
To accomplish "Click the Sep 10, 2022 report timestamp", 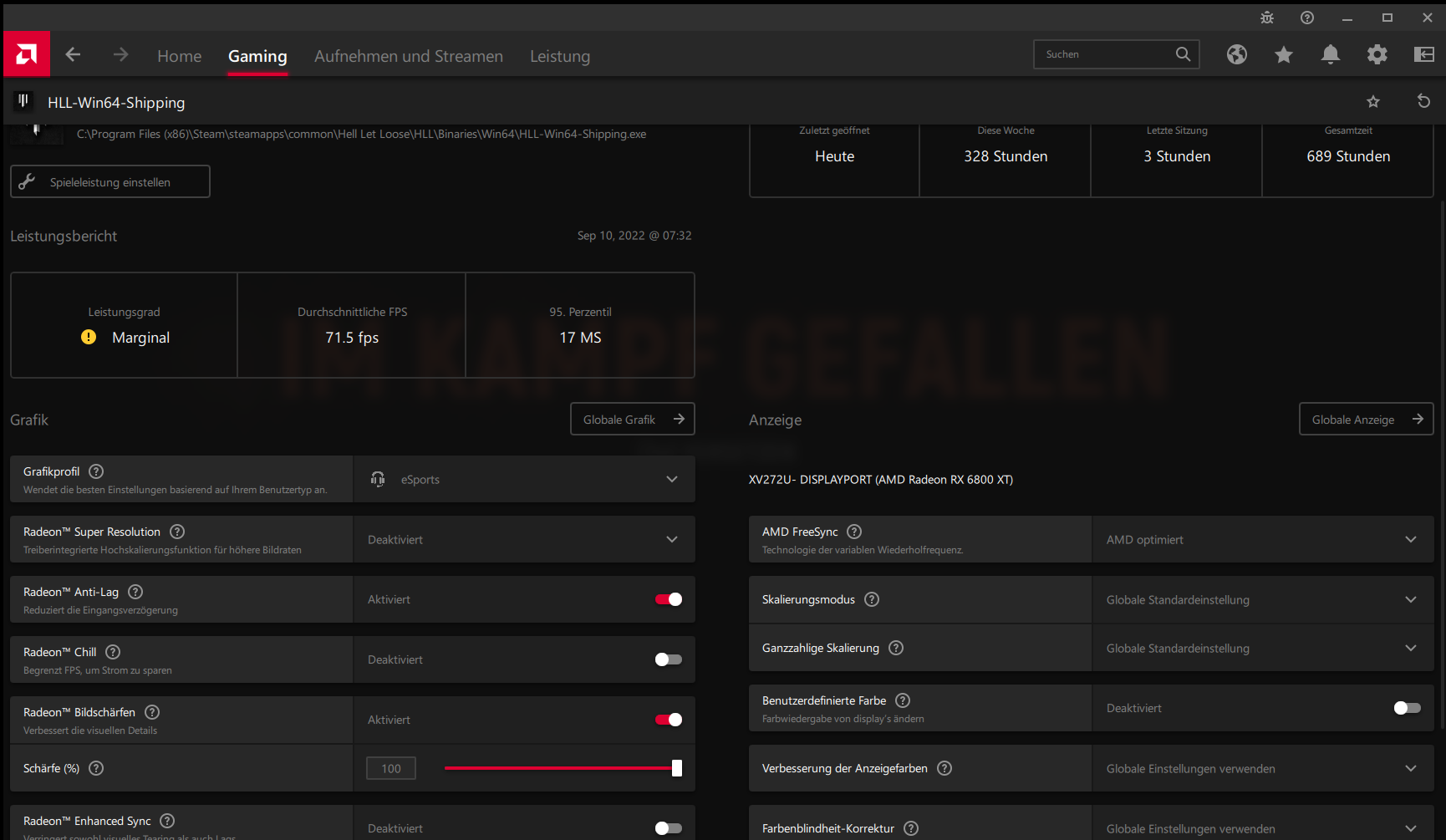I will [634, 236].
